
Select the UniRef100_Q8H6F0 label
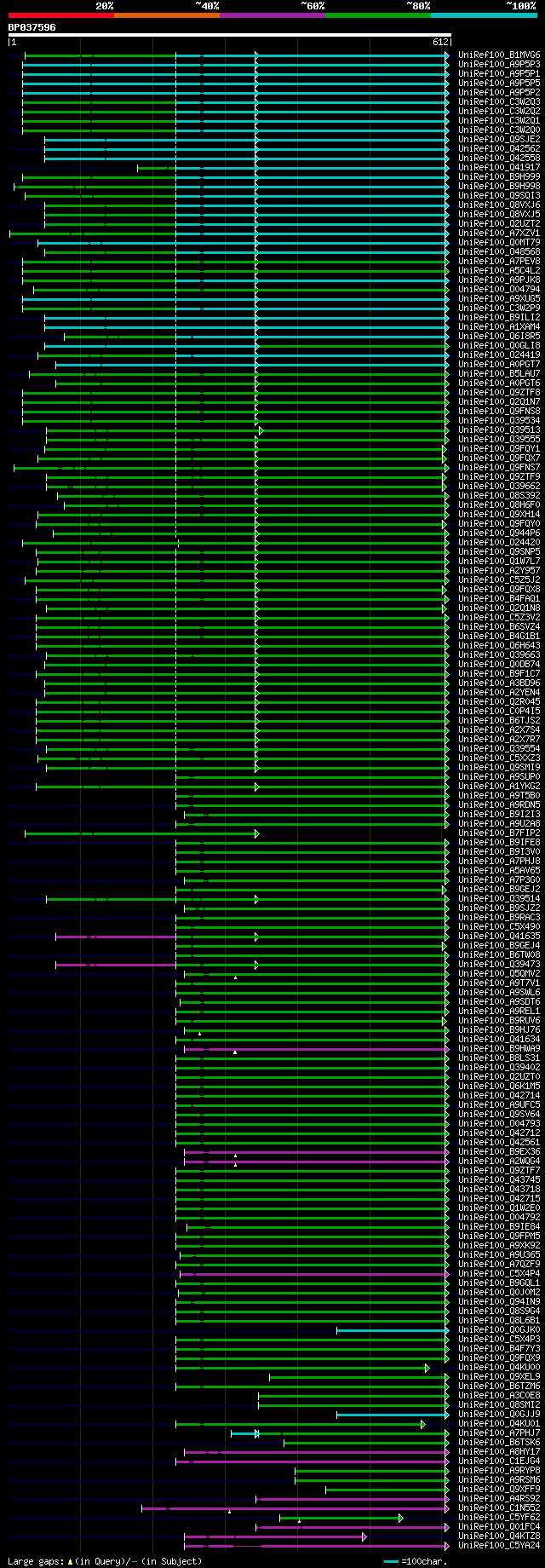click(x=499, y=504)
